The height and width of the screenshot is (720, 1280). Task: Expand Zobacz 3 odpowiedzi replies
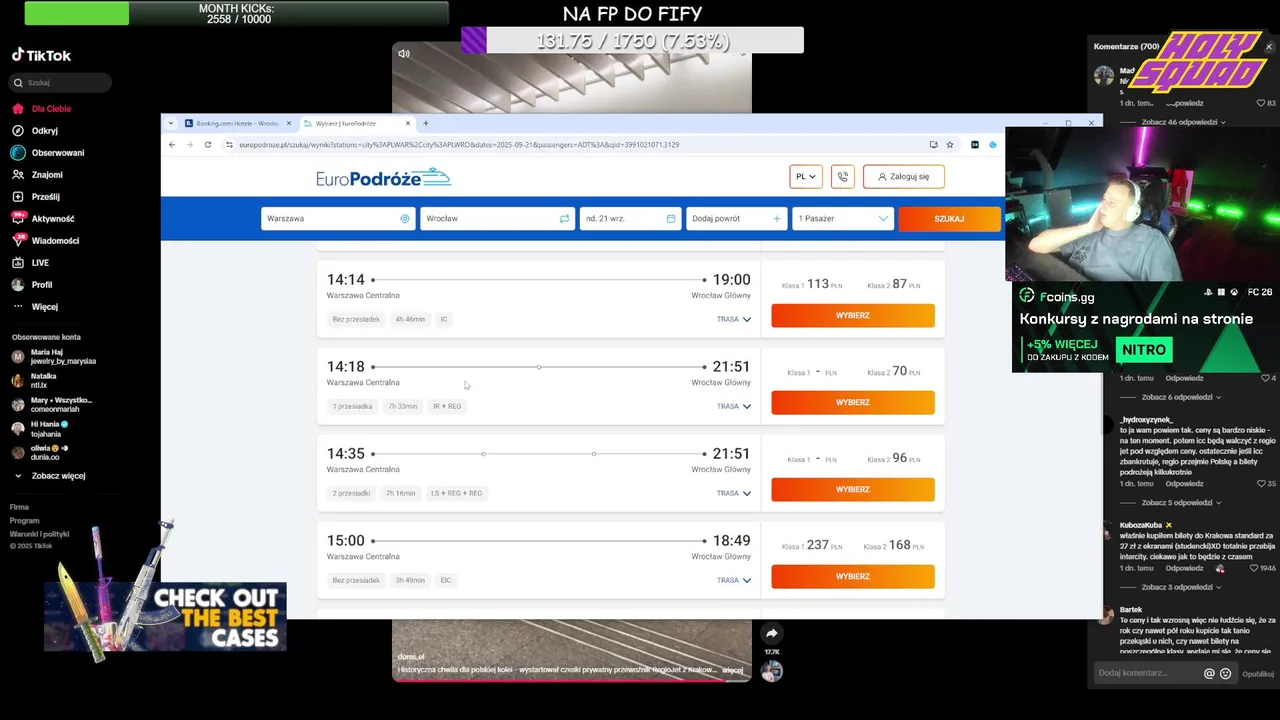click(x=1182, y=587)
